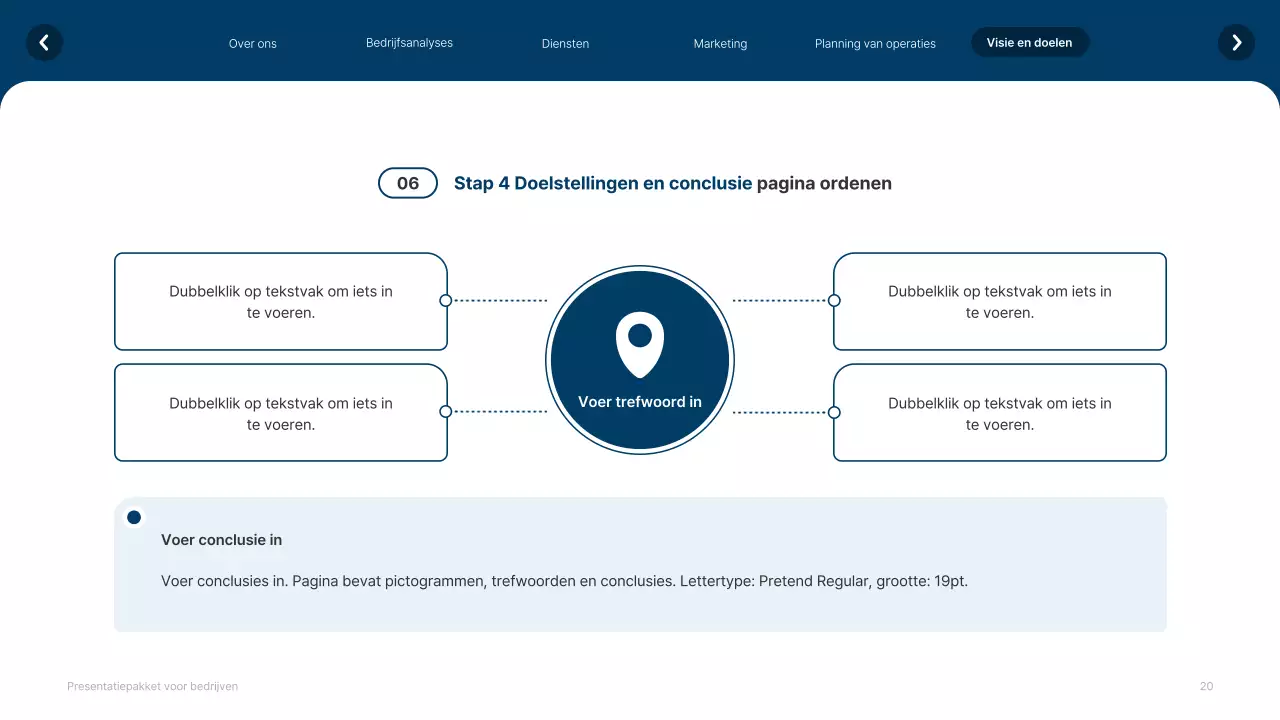Click the connector dot on the upper-left text box
The image size is (1280, 720).
tap(446, 300)
